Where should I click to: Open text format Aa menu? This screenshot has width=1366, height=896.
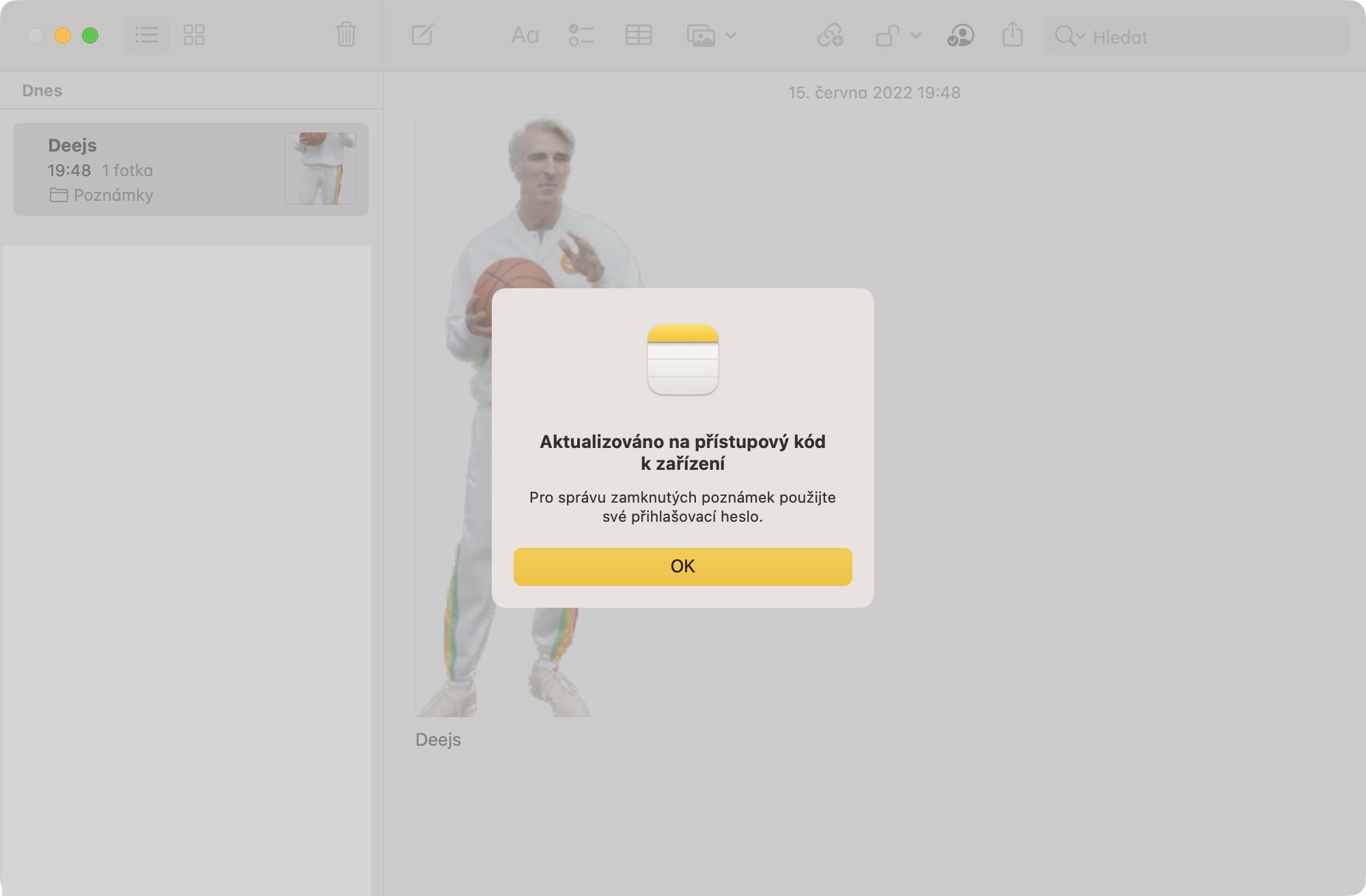pos(525,36)
